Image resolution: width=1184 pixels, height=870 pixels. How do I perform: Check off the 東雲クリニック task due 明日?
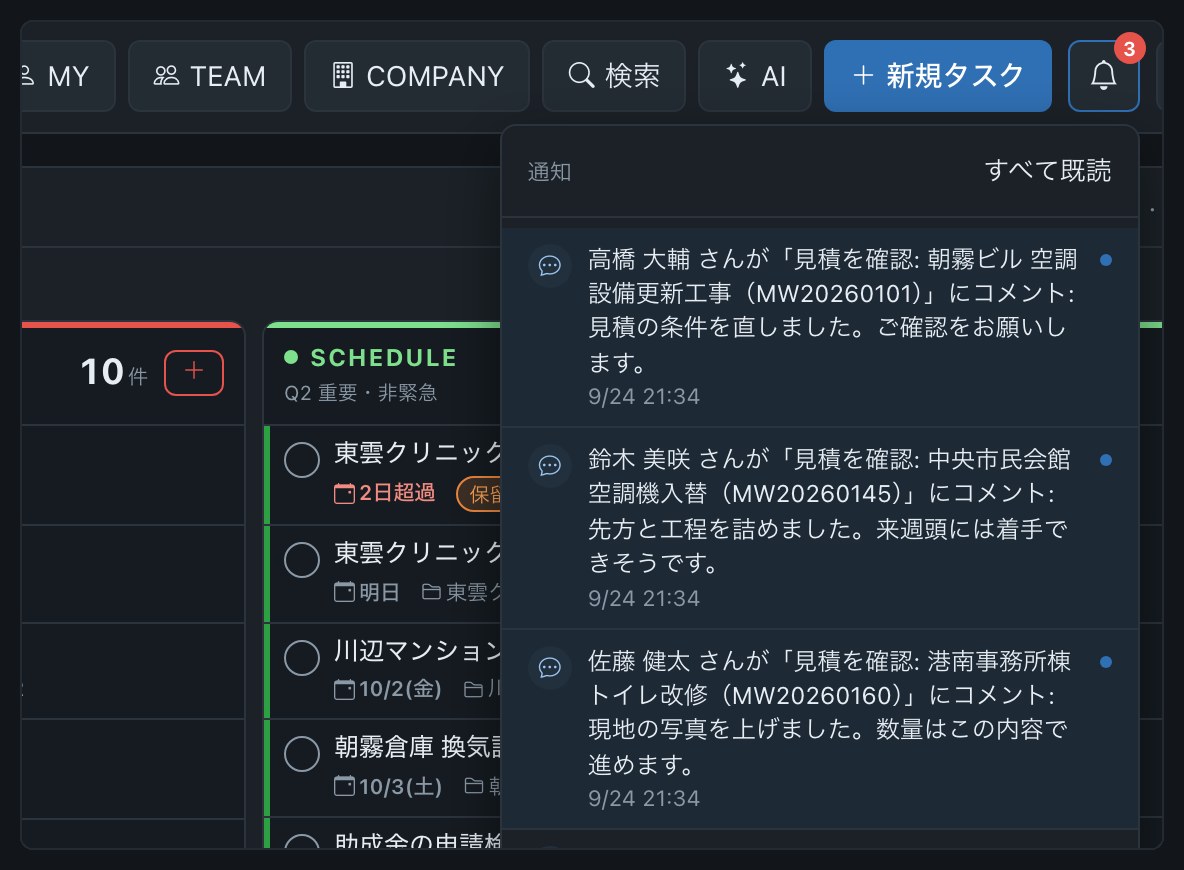[302, 560]
